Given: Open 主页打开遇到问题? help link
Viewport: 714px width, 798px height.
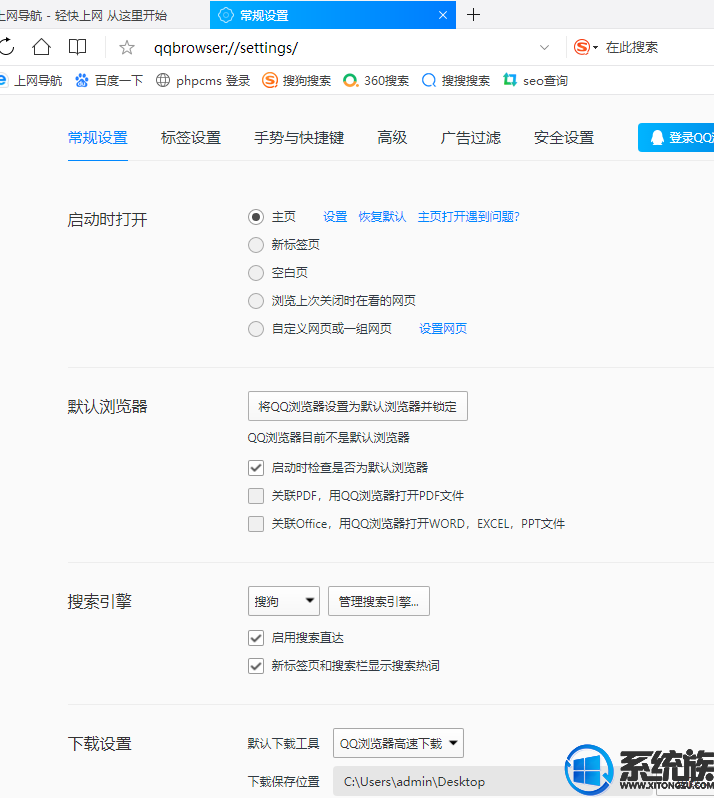Looking at the screenshot, I should pyautogui.click(x=468, y=217).
